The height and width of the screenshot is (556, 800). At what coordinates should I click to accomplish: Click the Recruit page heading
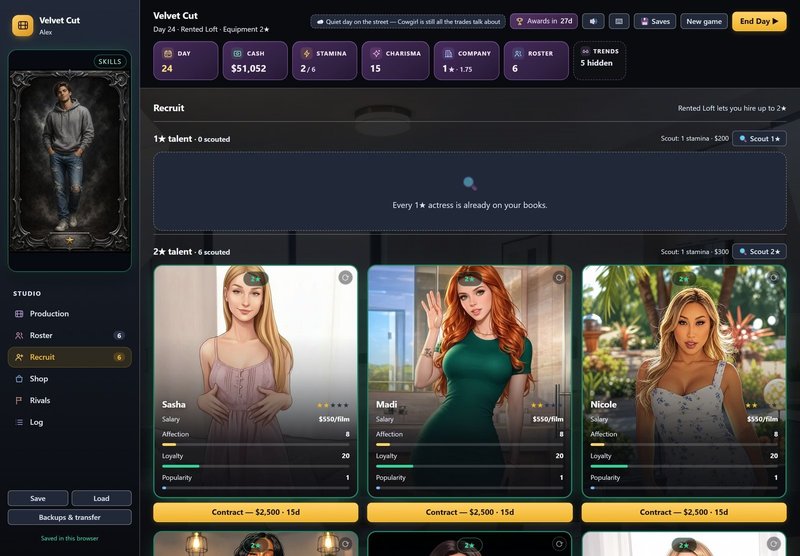[169, 108]
